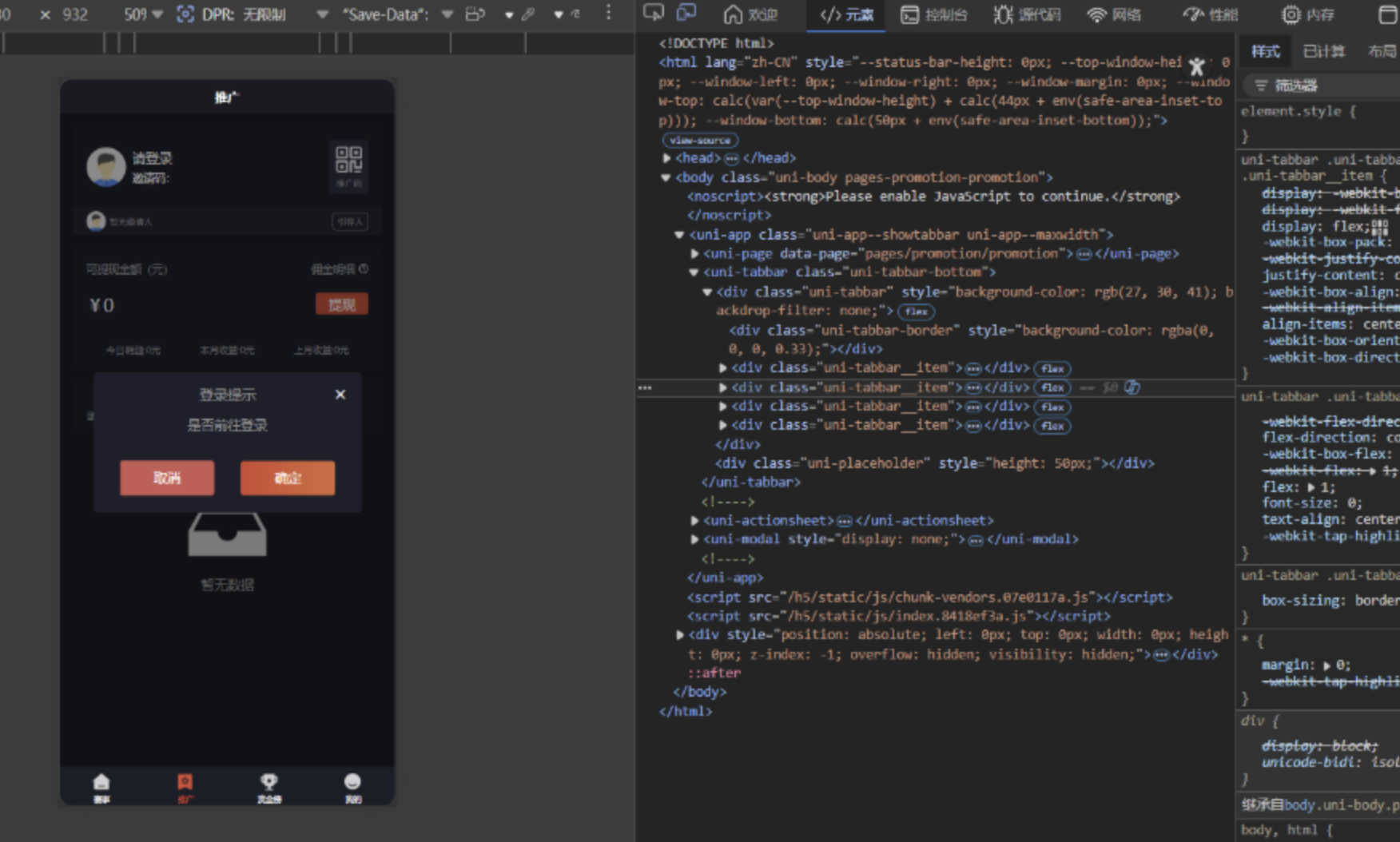The height and width of the screenshot is (842, 1400).
Task: Collapse the body uni-body node
Action: [x=666, y=177]
